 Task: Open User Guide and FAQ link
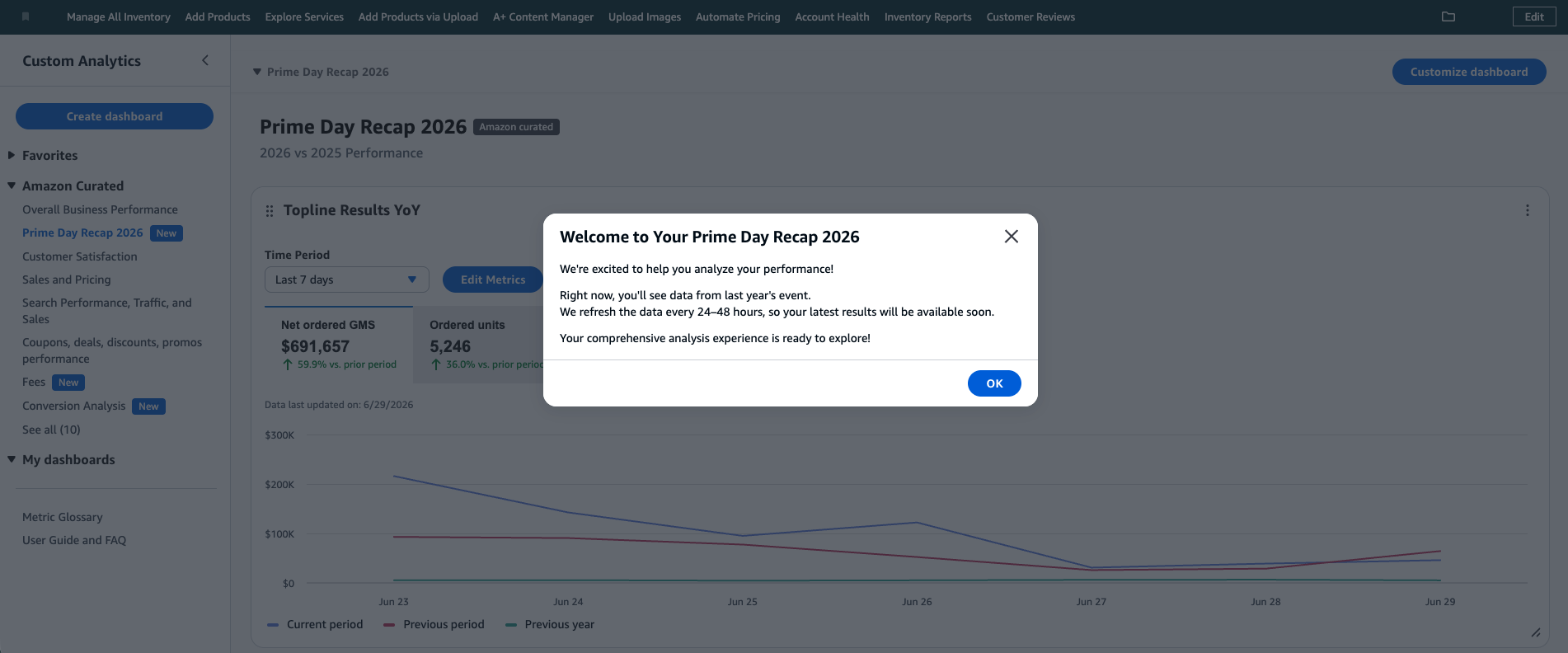pos(74,540)
